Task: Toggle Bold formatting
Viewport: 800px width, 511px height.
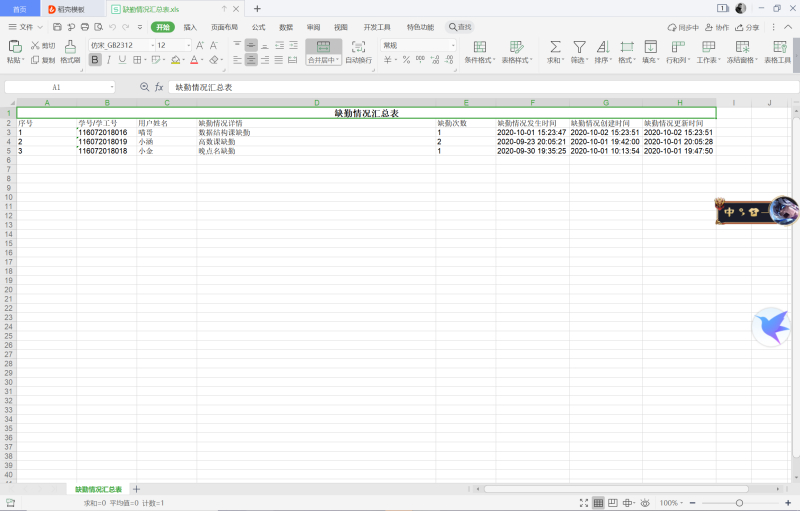Action: (95, 60)
